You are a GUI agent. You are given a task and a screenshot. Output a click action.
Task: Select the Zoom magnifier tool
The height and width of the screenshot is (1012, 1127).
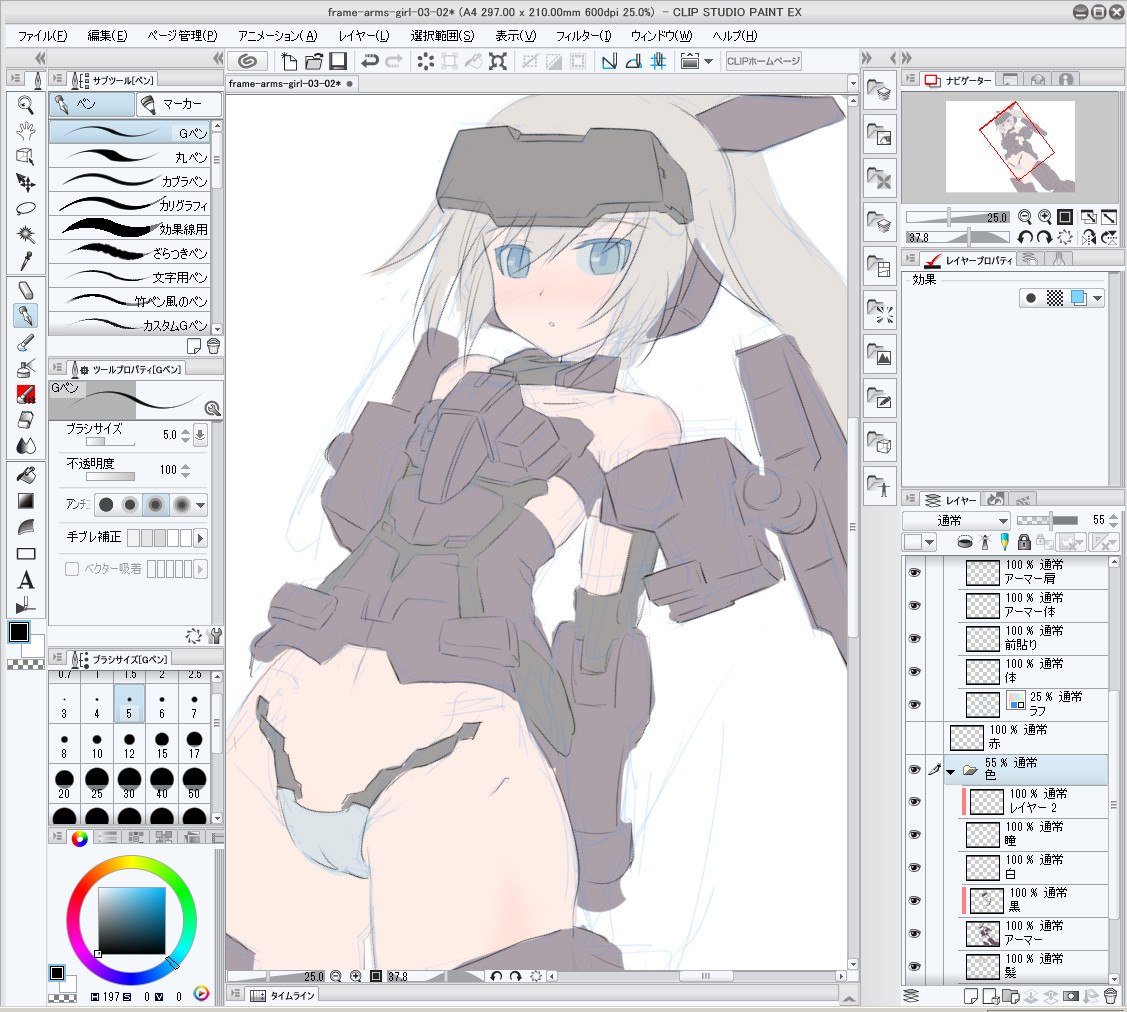(26, 105)
